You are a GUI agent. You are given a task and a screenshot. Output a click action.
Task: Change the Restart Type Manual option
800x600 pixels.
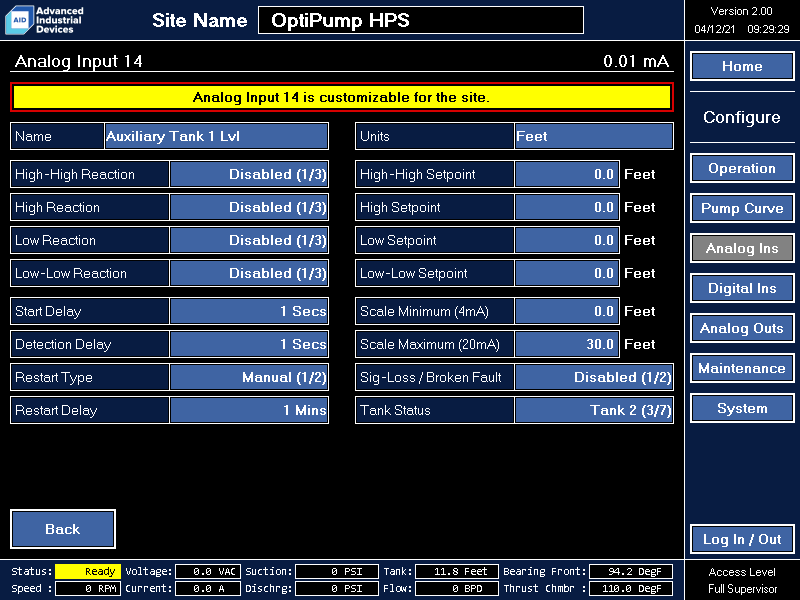coord(249,378)
